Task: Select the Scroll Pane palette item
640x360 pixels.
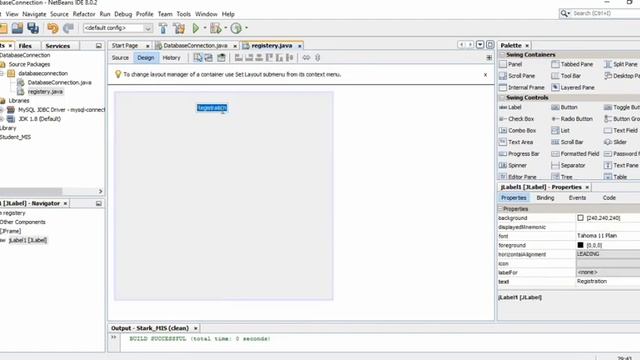Action: (517, 76)
